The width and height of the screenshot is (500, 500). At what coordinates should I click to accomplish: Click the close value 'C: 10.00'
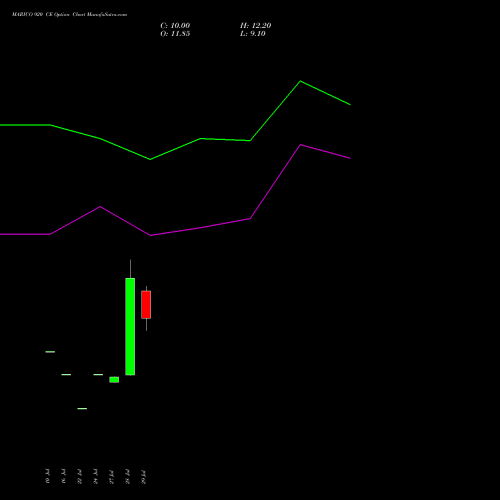tap(175, 26)
